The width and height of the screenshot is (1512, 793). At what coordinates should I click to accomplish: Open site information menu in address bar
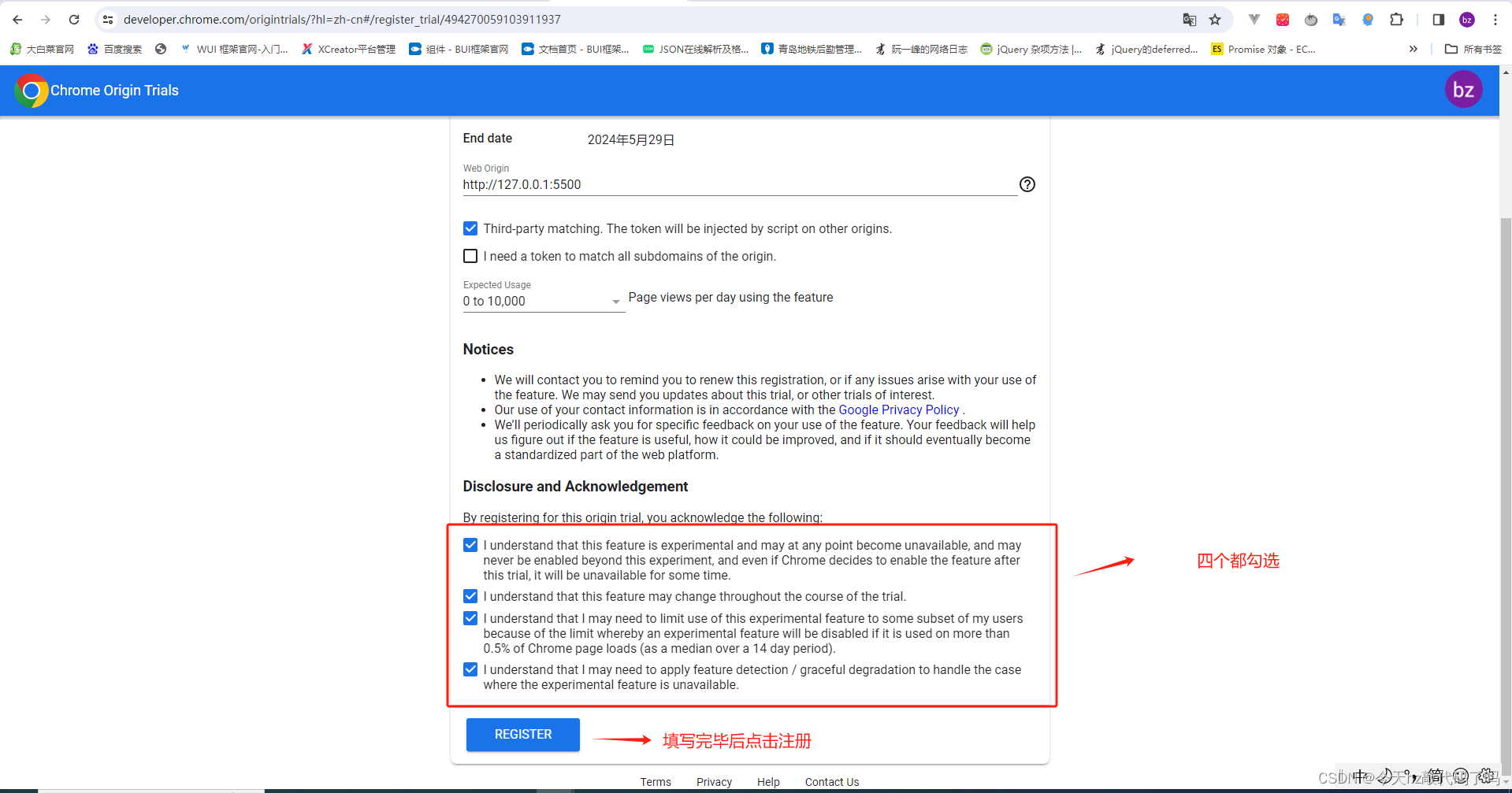[x=107, y=19]
